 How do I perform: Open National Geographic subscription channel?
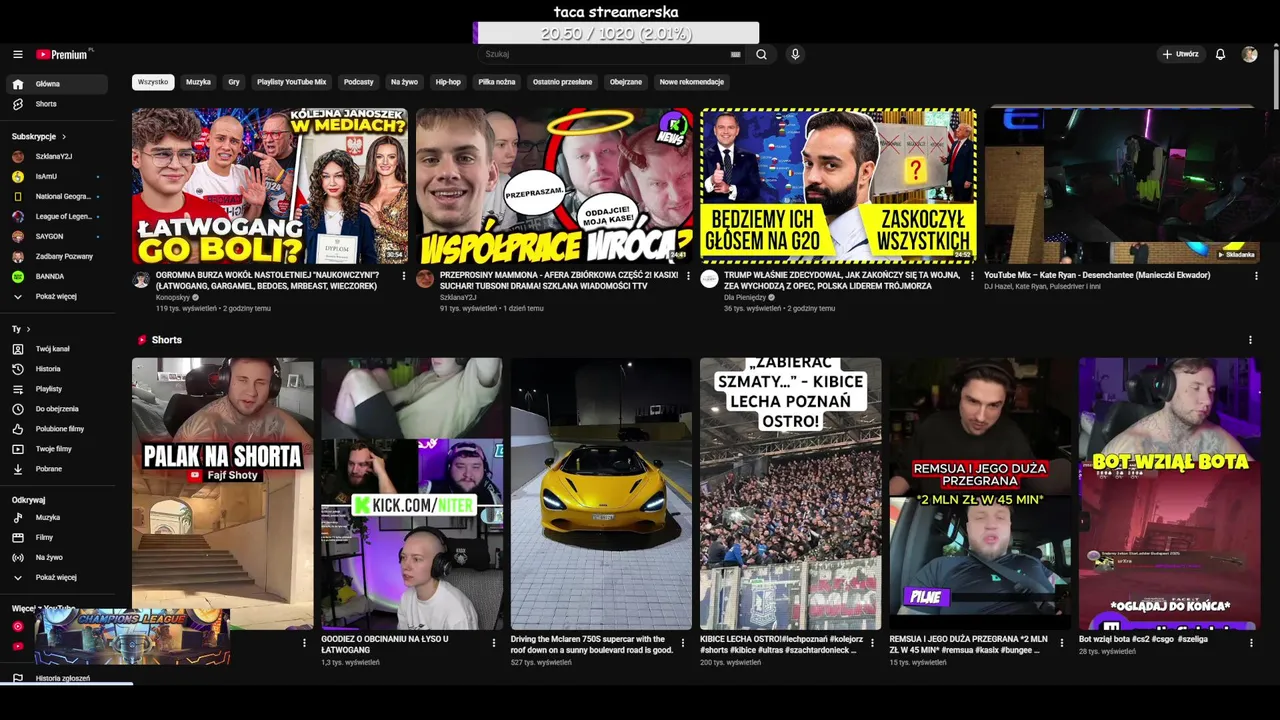tap(57, 196)
